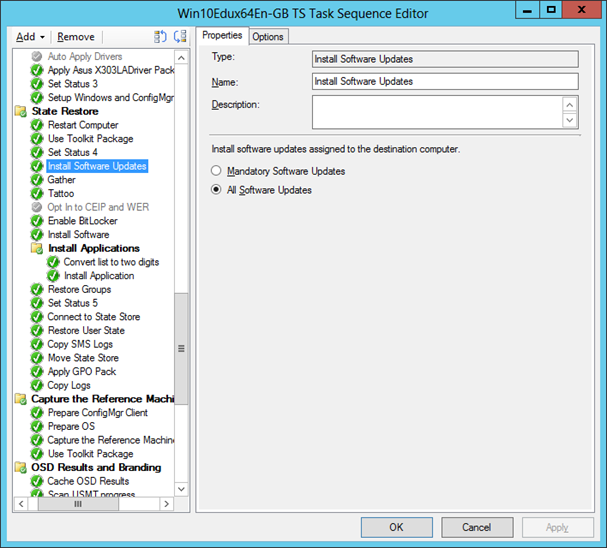The image size is (607, 548).
Task: Click the OSD Results and Branding folder icon
Action: 22,467
